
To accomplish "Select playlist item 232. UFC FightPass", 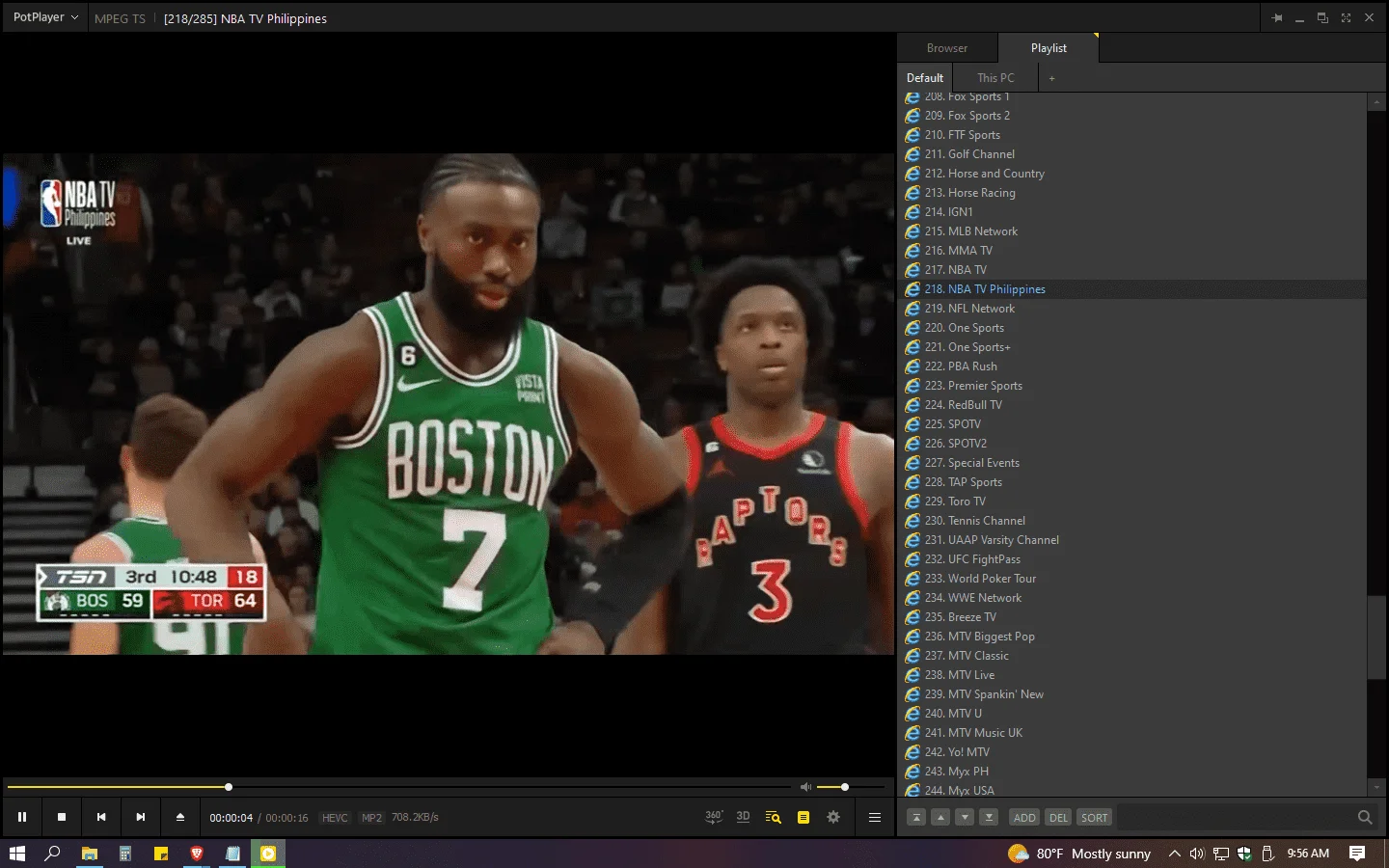I will (1133, 559).
